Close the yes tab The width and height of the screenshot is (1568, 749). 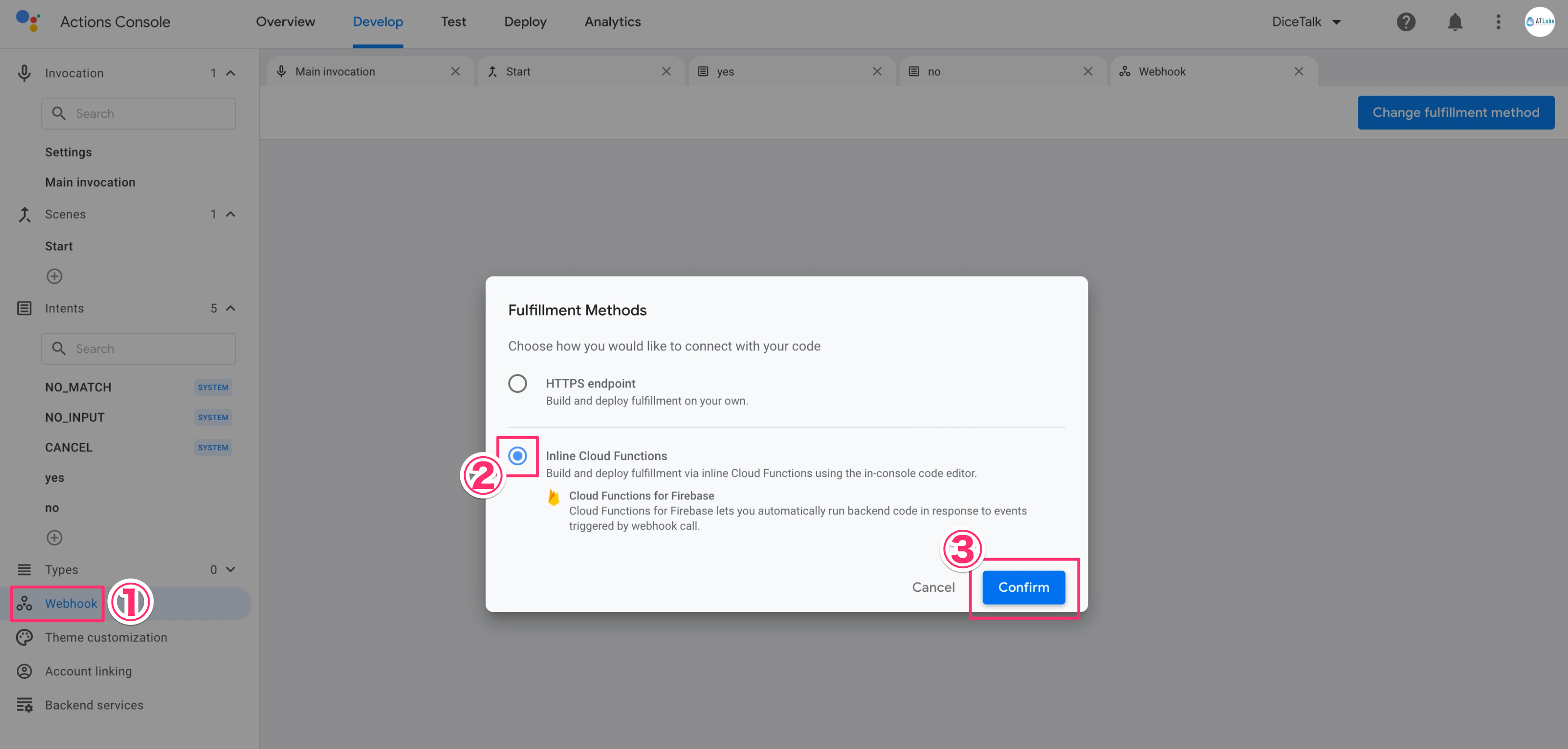point(877,71)
